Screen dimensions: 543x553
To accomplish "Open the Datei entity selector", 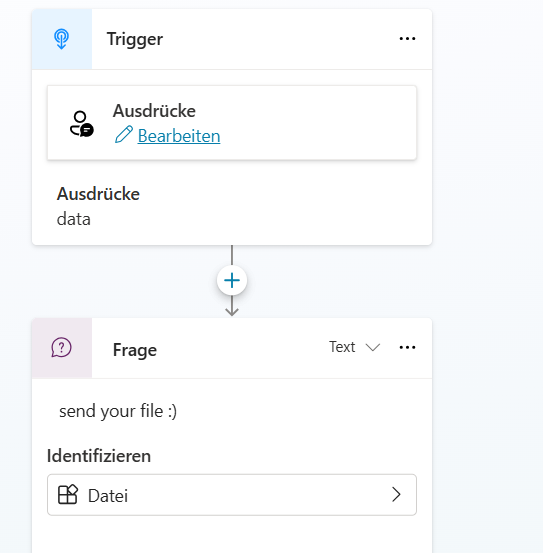I will click(232, 495).
